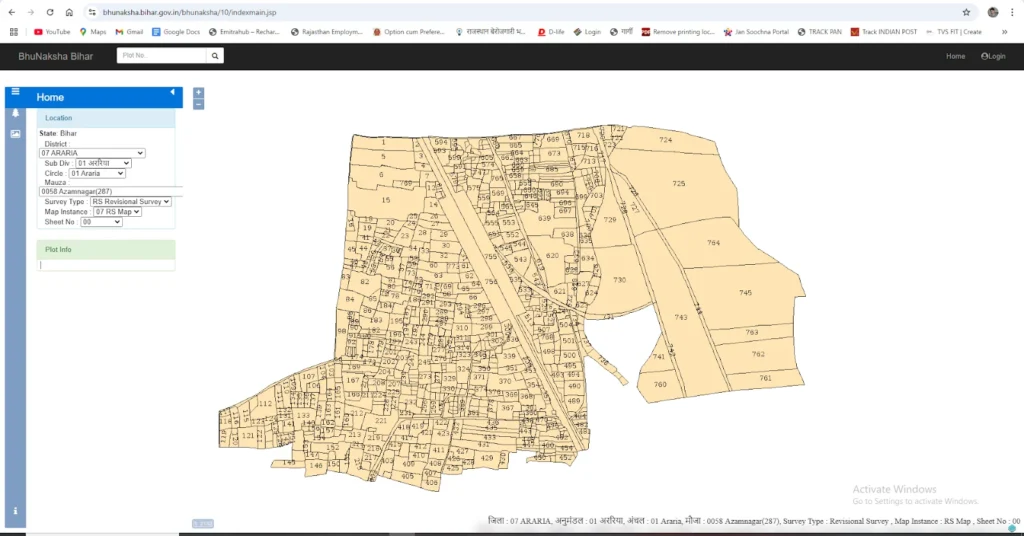1024x536 pixels.
Task: Open Chrome three-dot menu
Action: (1012, 12)
